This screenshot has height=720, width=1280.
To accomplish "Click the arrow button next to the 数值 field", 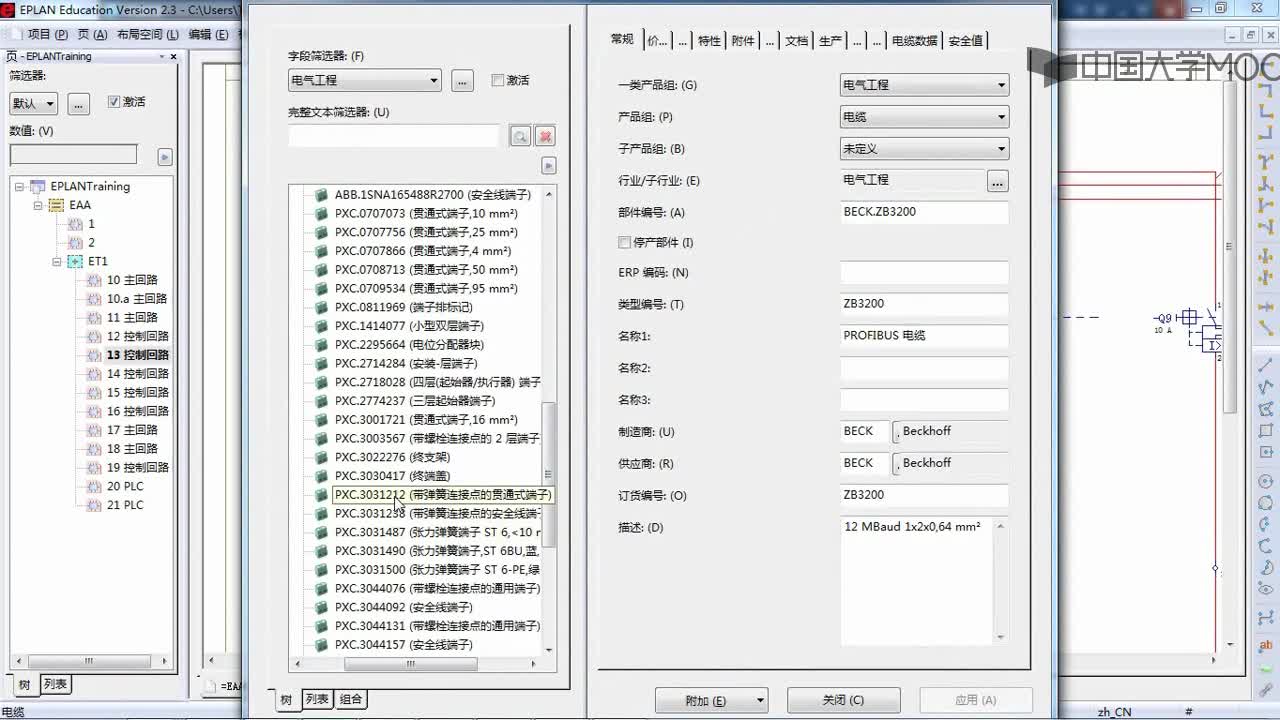I will click(x=165, y=157).
